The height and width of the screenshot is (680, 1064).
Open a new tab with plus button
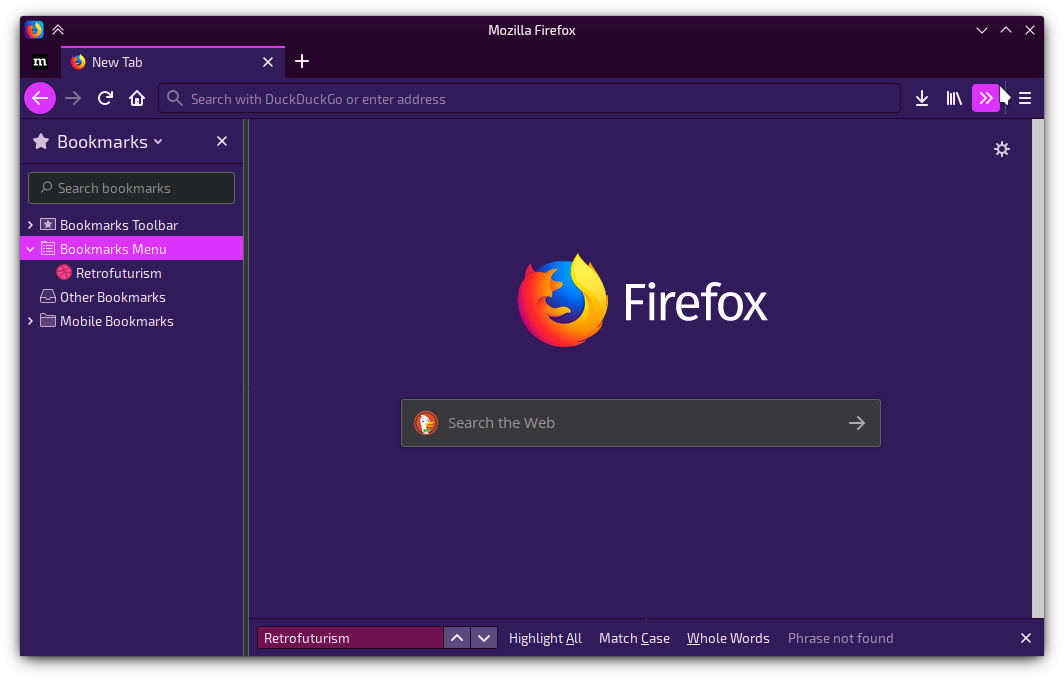(302, 62)
